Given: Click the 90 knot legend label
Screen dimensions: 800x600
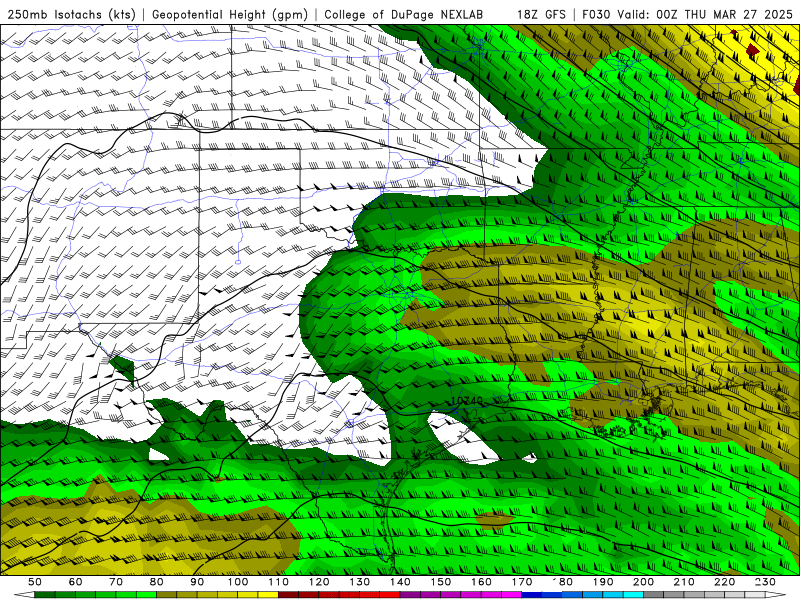Looking at the screenshot, I should (x=197, y=582).
